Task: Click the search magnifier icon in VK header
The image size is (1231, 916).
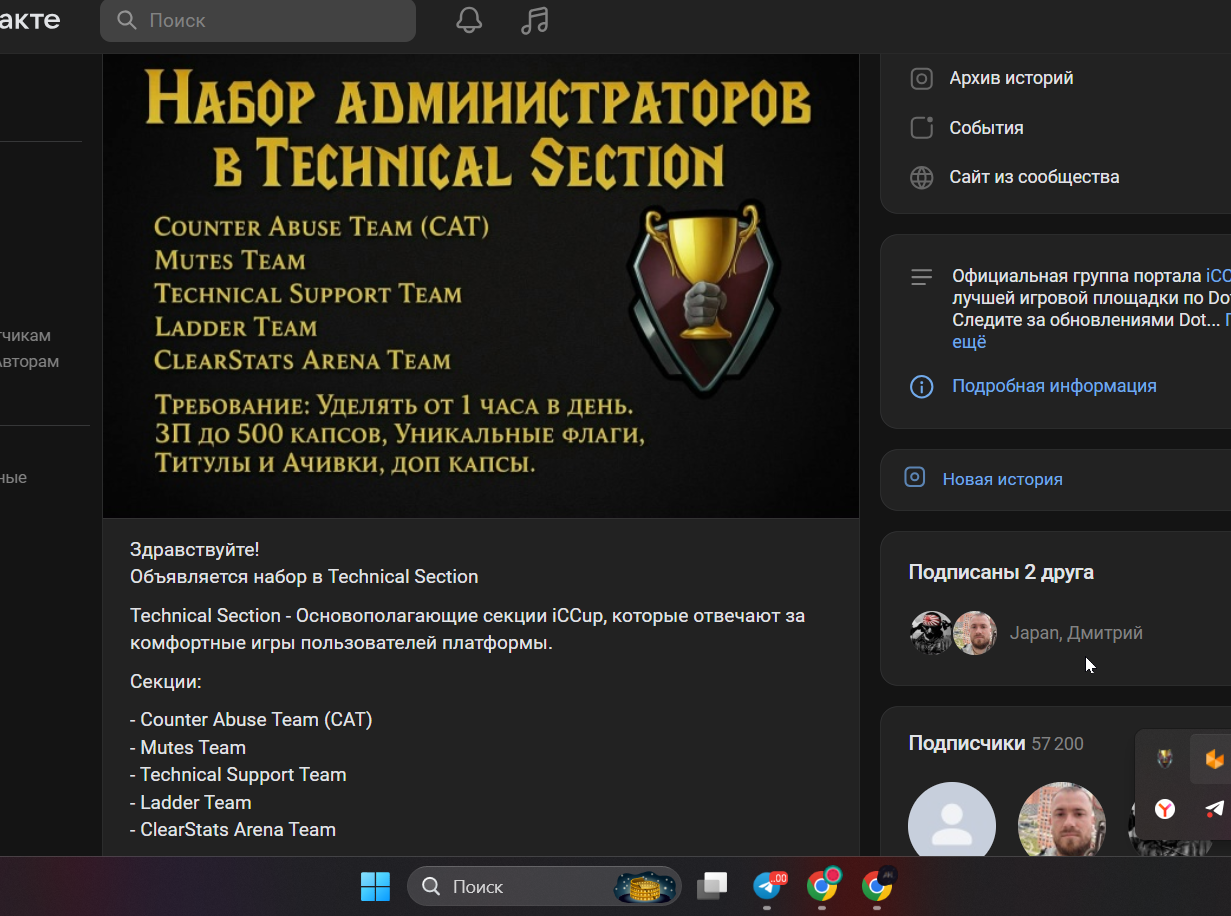Action: tap(127, 20)
